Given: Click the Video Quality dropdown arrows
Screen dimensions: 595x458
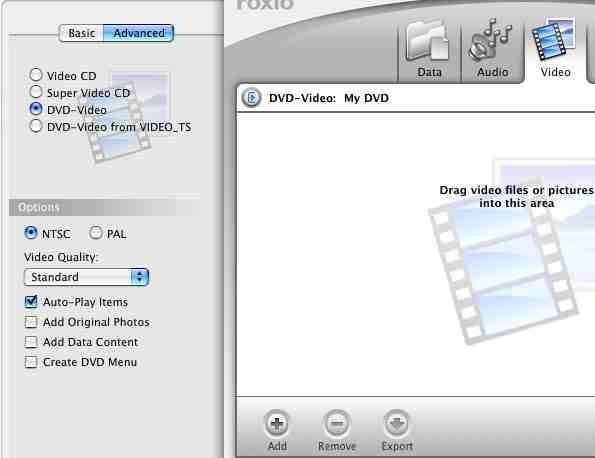Looking at the screenshot, I should pyautogui.click(x=140, y=277).
